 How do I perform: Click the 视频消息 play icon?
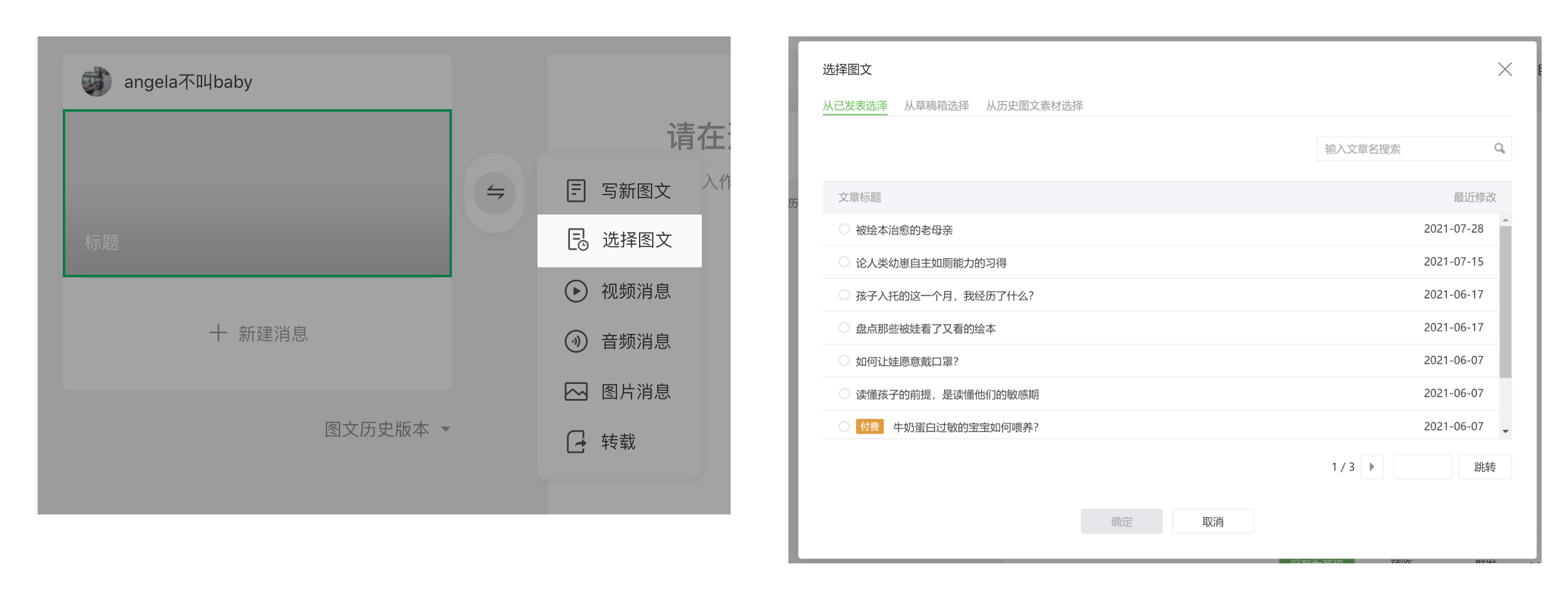(x=576, y=291)
